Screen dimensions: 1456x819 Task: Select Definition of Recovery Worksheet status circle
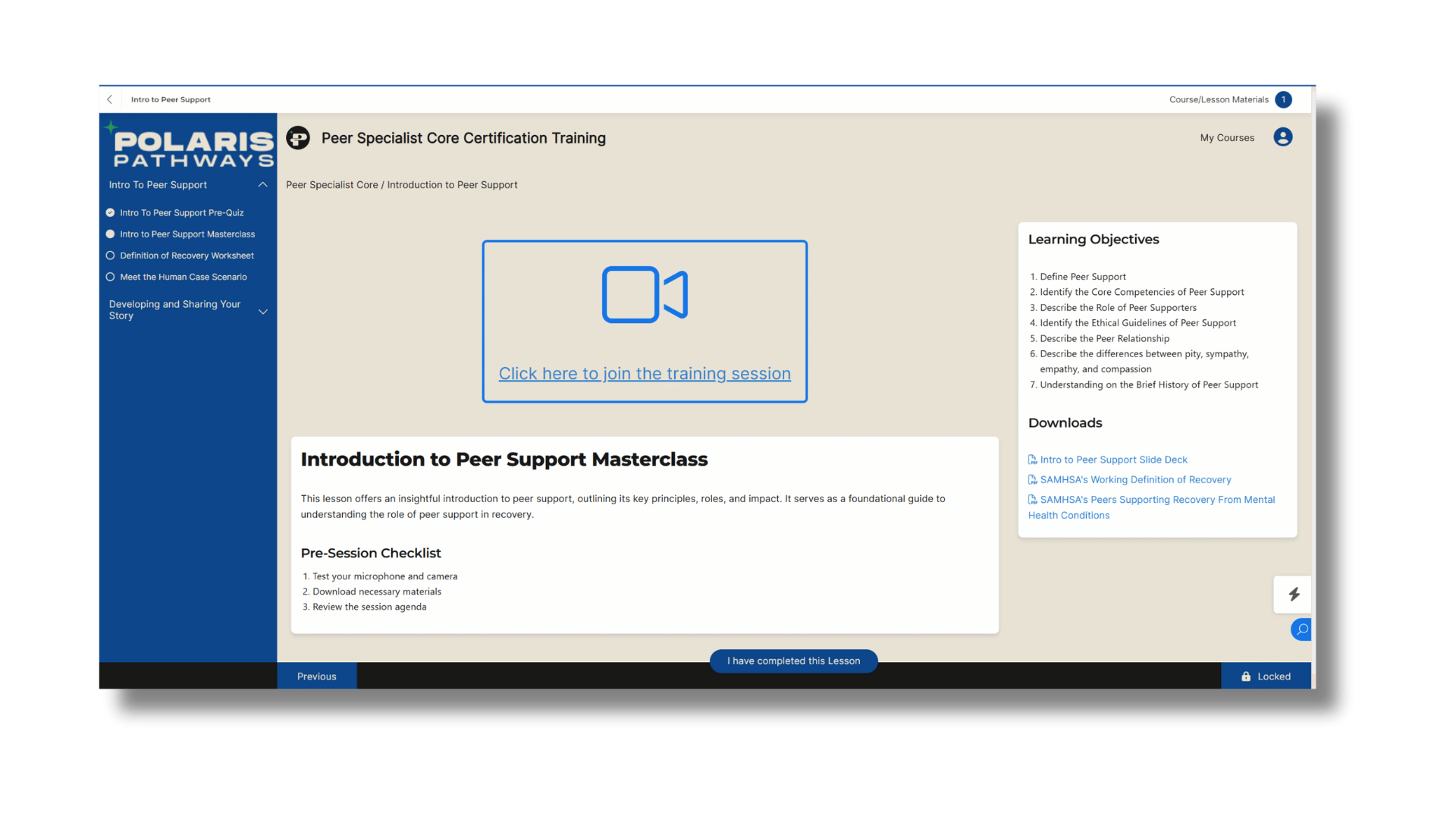(x=110, y=256)
